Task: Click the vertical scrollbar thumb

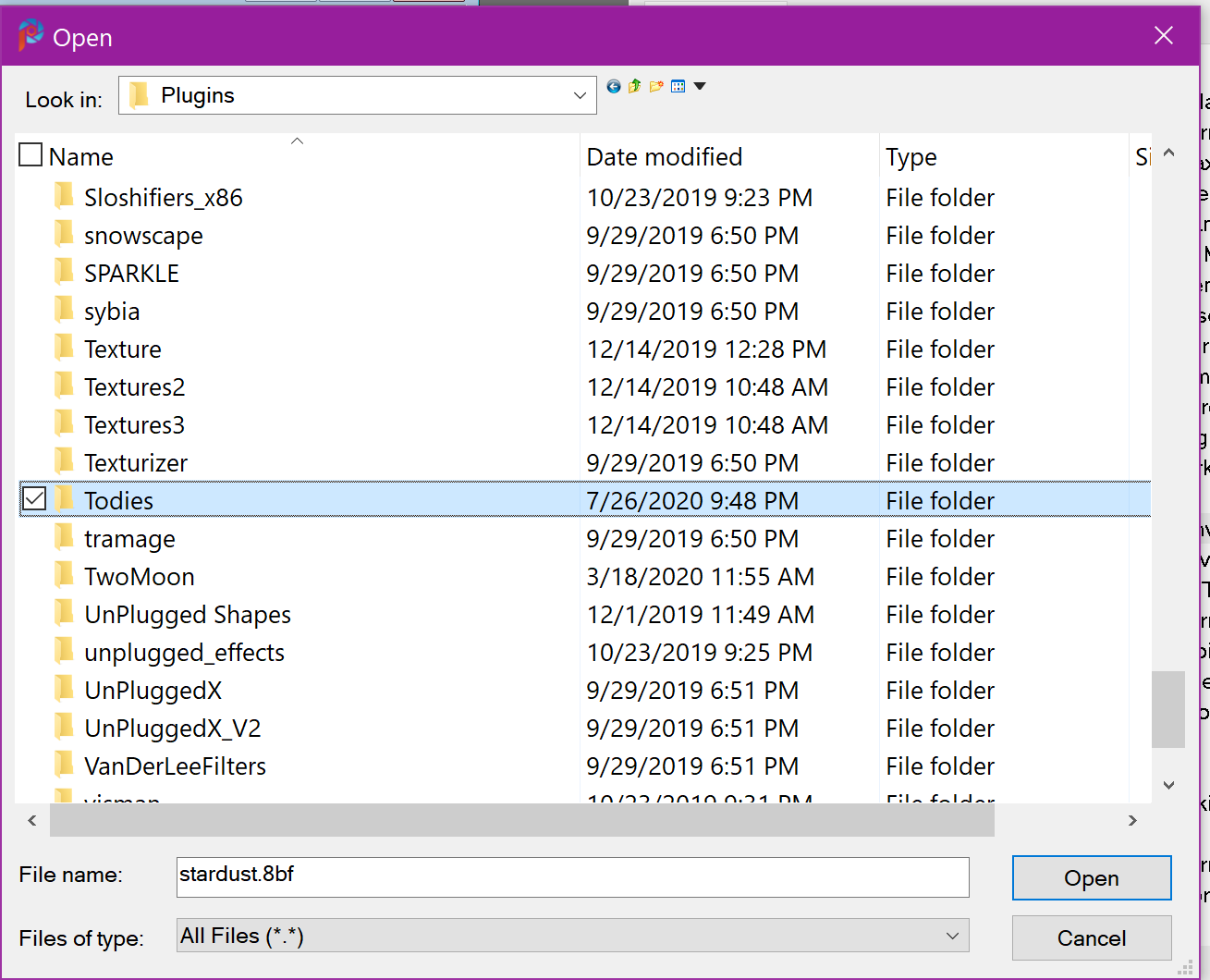Action: pos(1168,708)
